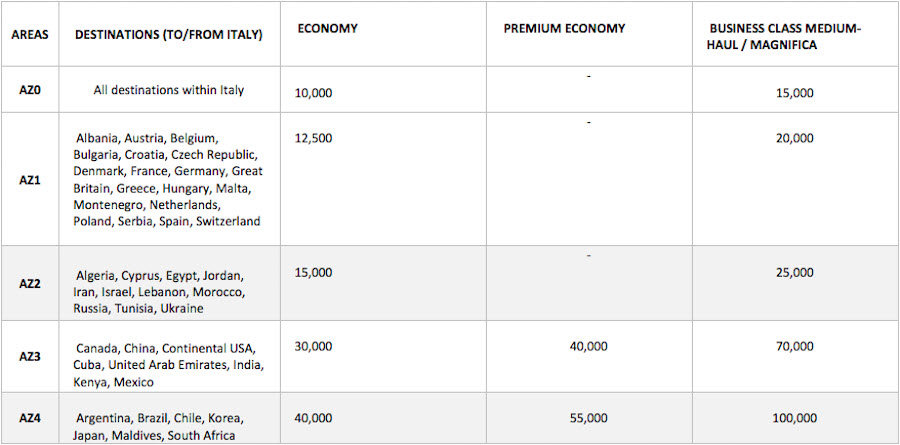900x445 pixels.
Task: Select the AZ3 area row label
Action: pos(30,357)
